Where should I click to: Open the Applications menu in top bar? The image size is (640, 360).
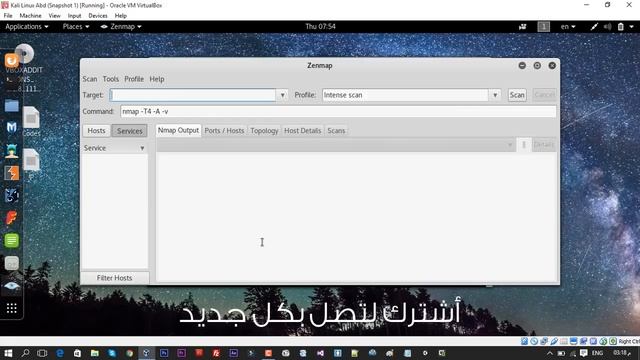[x=27, y=27]
